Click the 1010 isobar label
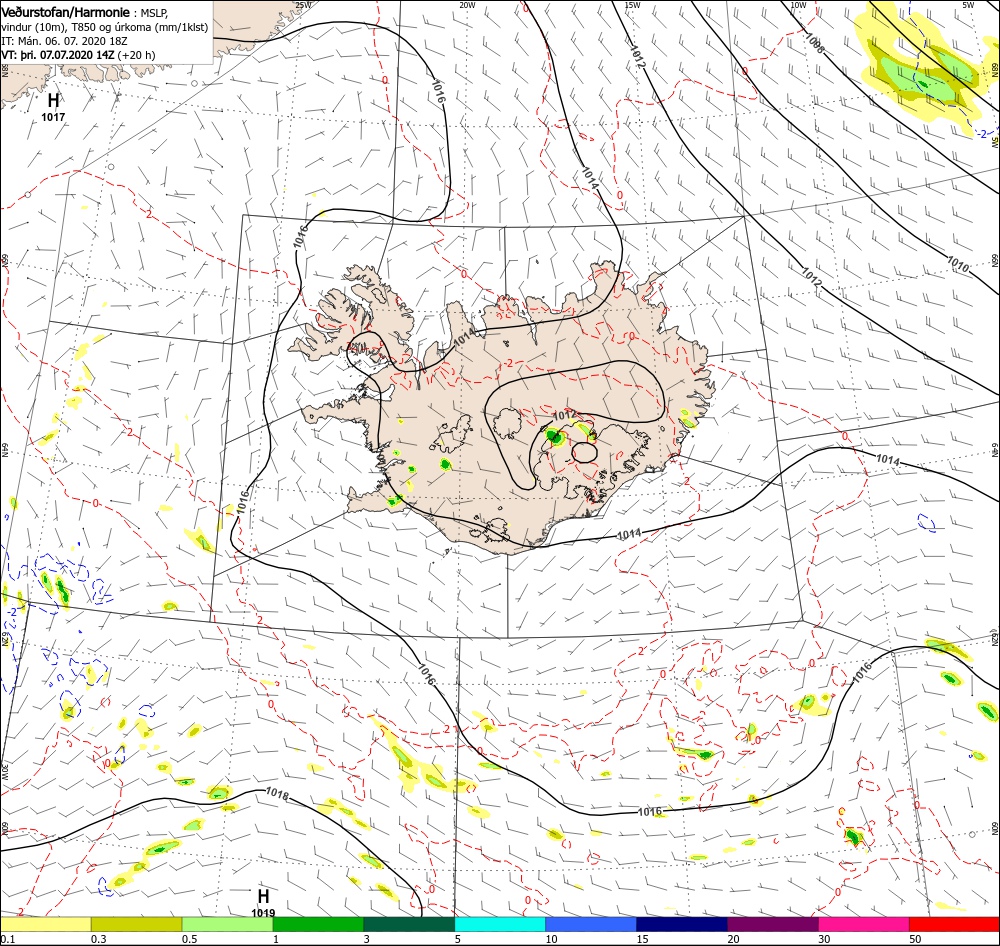Image resolution: width=1000 pixels, height=946 pixels. pos(958,264)
